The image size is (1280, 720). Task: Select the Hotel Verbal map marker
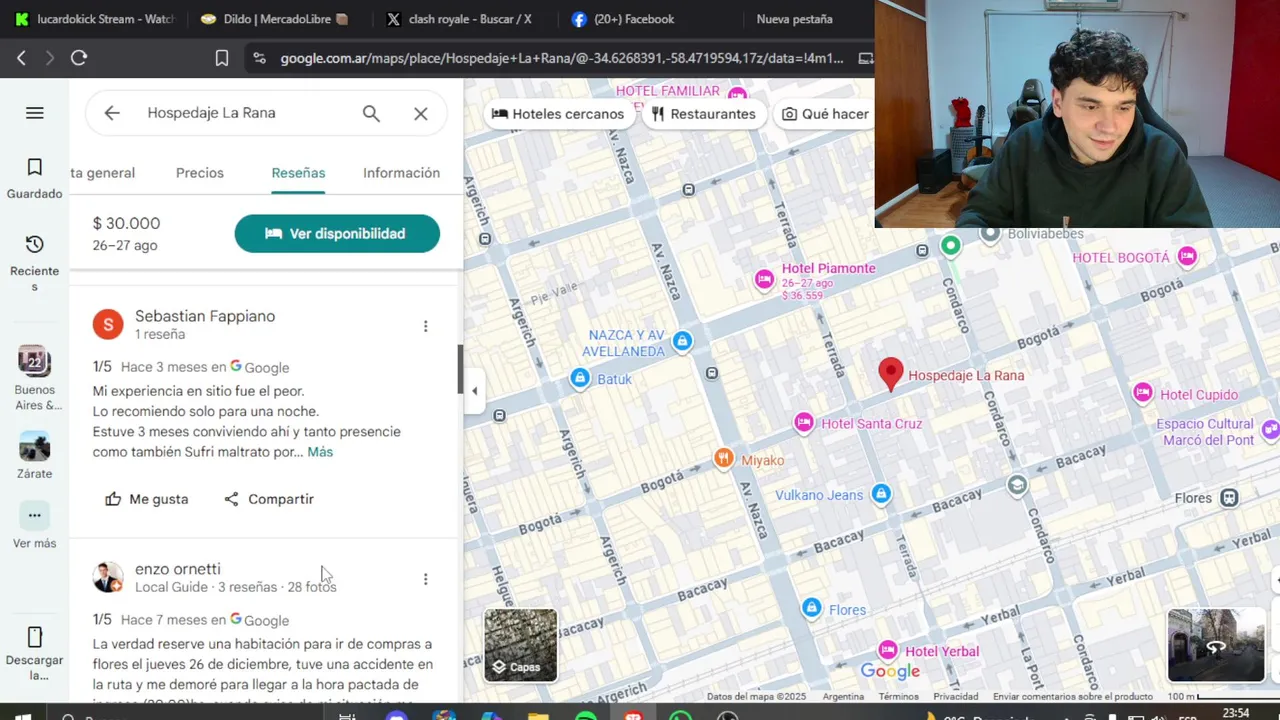tap(887, 651)
